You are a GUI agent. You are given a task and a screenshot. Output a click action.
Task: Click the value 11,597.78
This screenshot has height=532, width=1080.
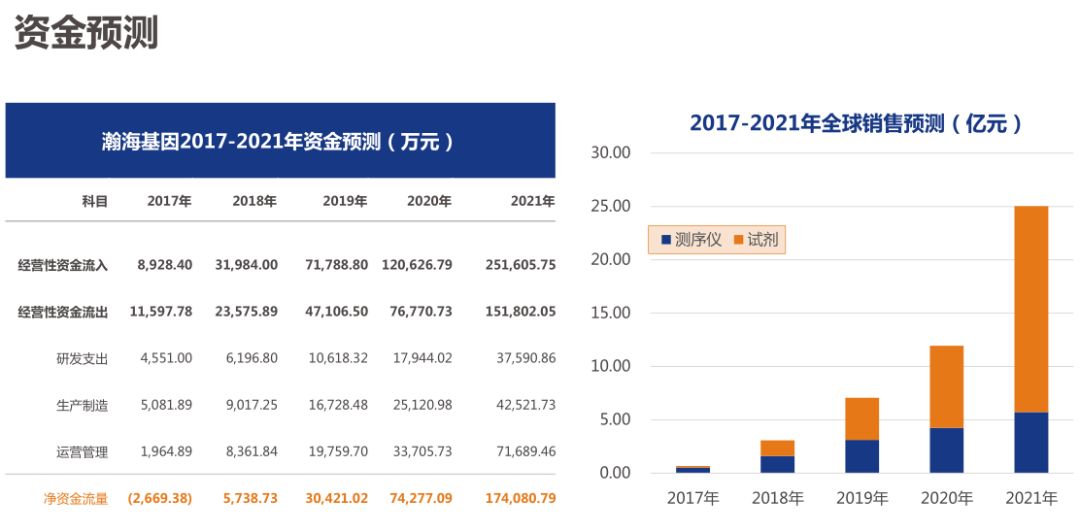161,312
